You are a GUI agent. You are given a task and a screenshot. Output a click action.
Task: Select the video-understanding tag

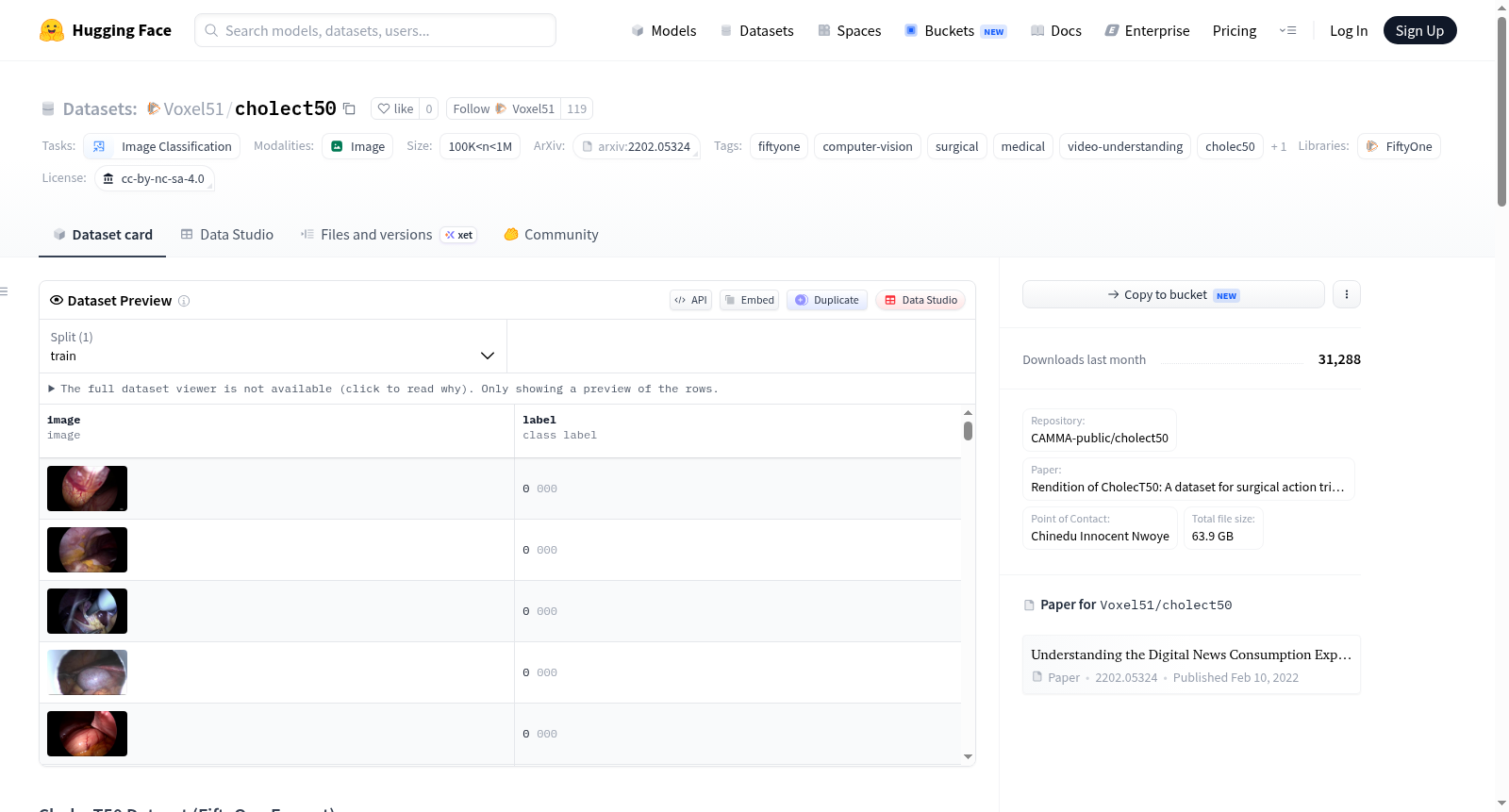[1125, 146]
